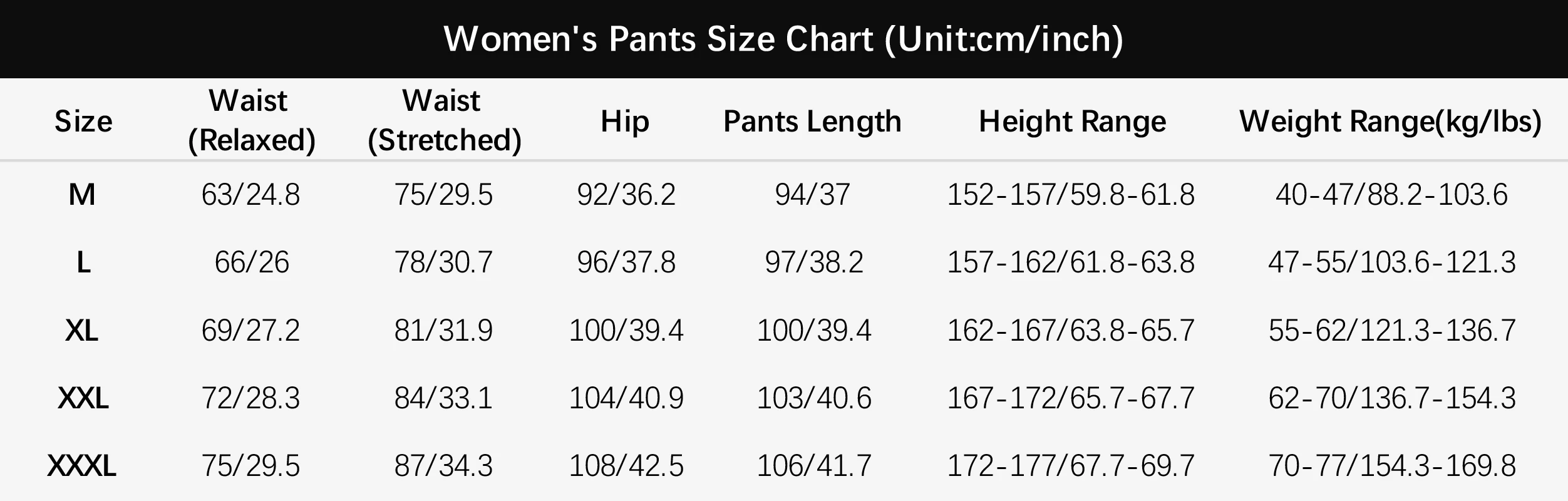Click the 94/37 pants length cell

[812, 195]
